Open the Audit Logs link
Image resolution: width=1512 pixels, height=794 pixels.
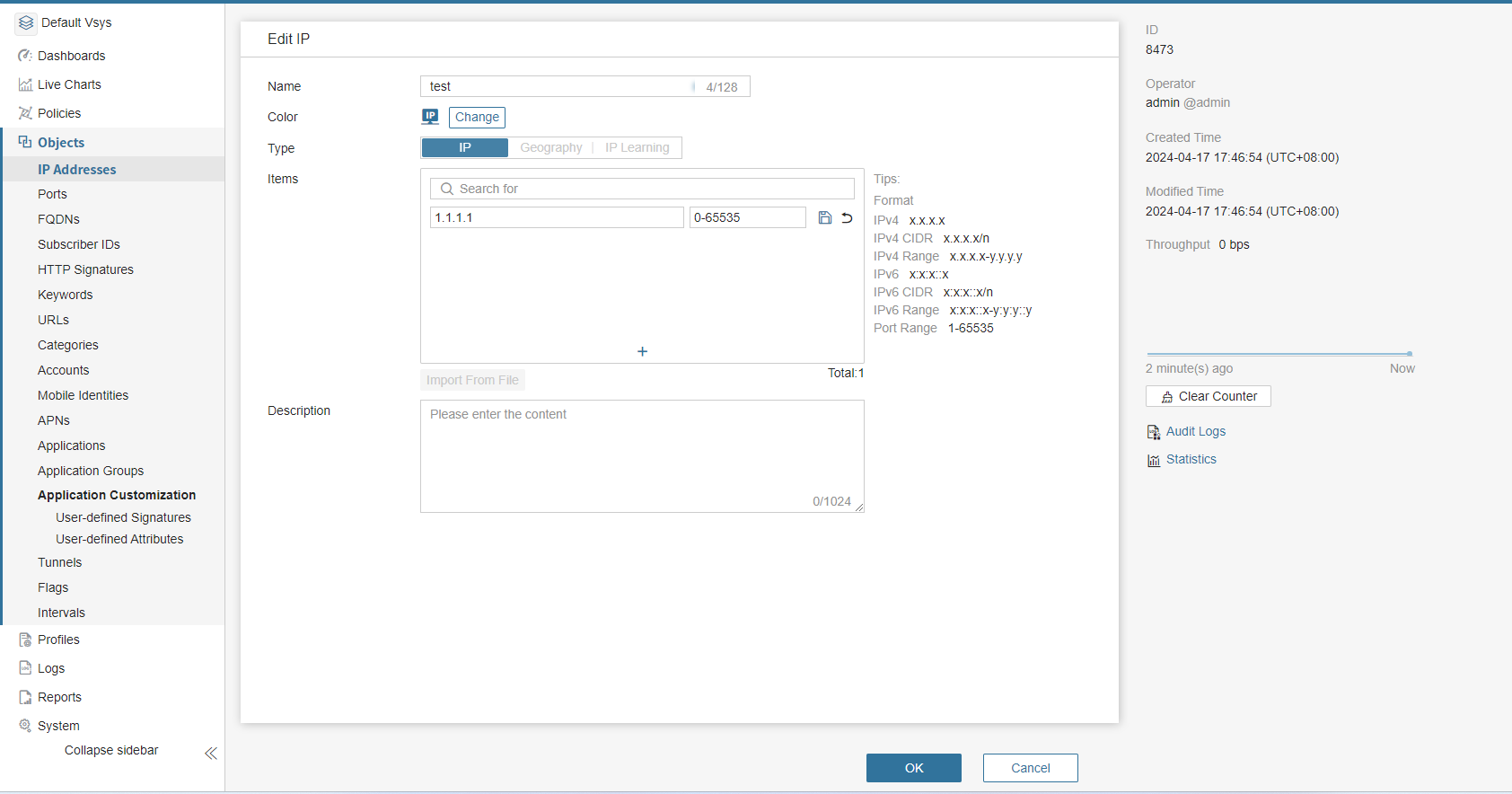pos(1195,431)
